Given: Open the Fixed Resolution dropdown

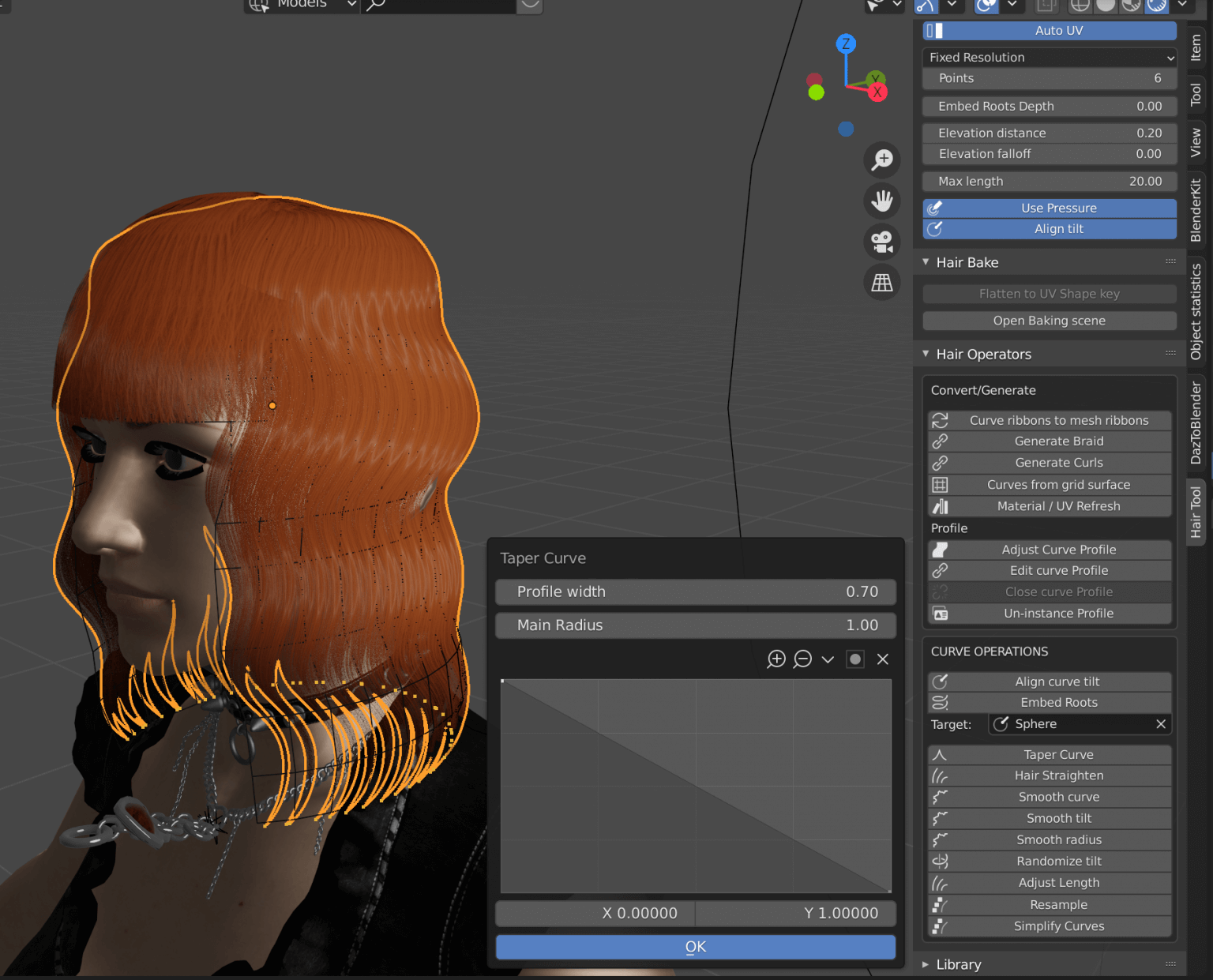Looking at the screenshot, I should 1050,57.
